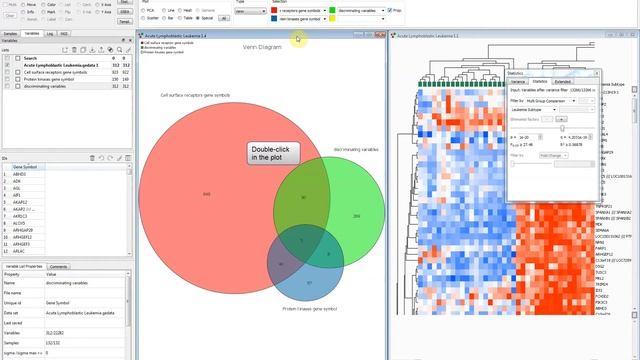
Task: Click the trash icon in Lists toolbar
Action: pyautogui.click(x=74, y=50)
